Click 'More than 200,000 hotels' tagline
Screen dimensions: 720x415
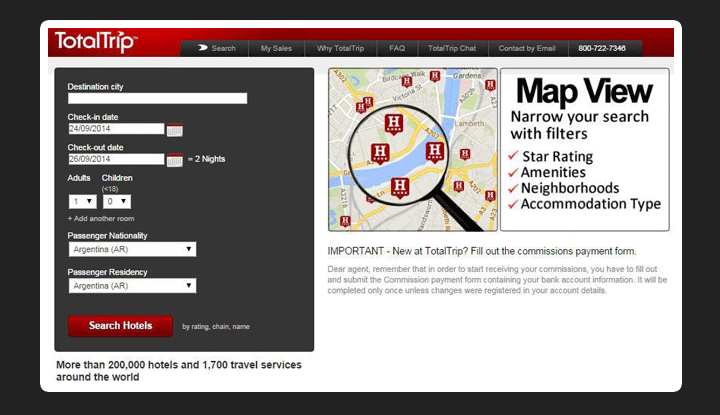click(179, 371)
